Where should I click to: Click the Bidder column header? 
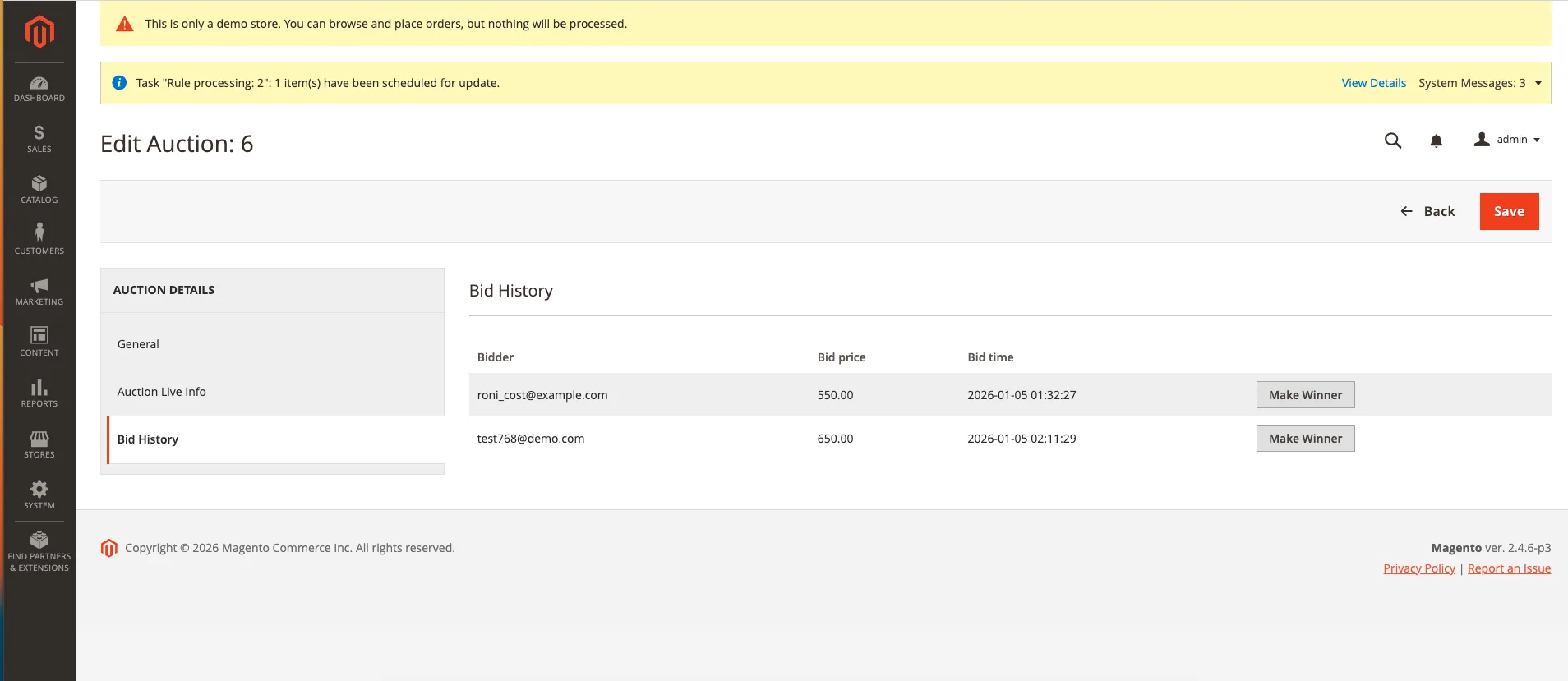(x=496, y=357)
